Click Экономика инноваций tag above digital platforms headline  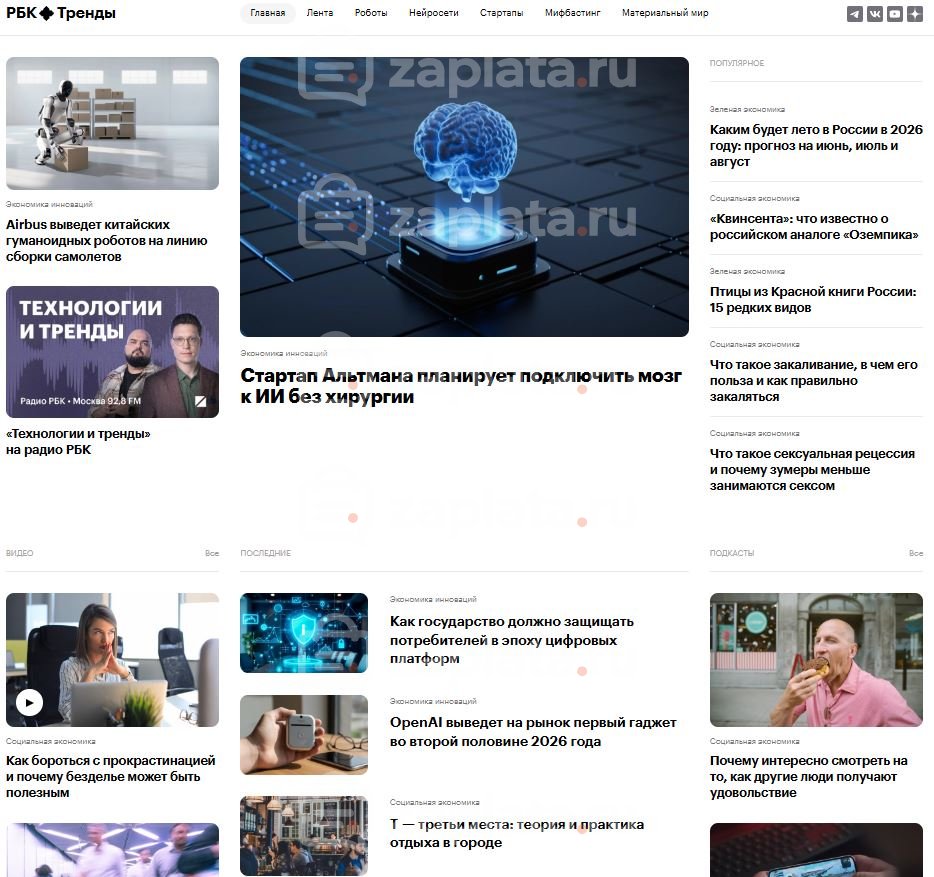433,599
